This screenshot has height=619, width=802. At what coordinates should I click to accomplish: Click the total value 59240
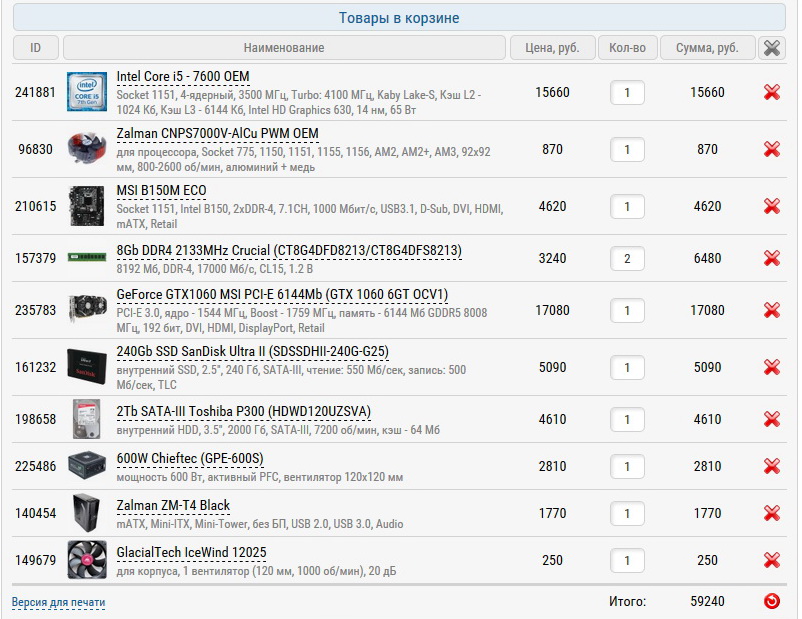coord(707,601)
